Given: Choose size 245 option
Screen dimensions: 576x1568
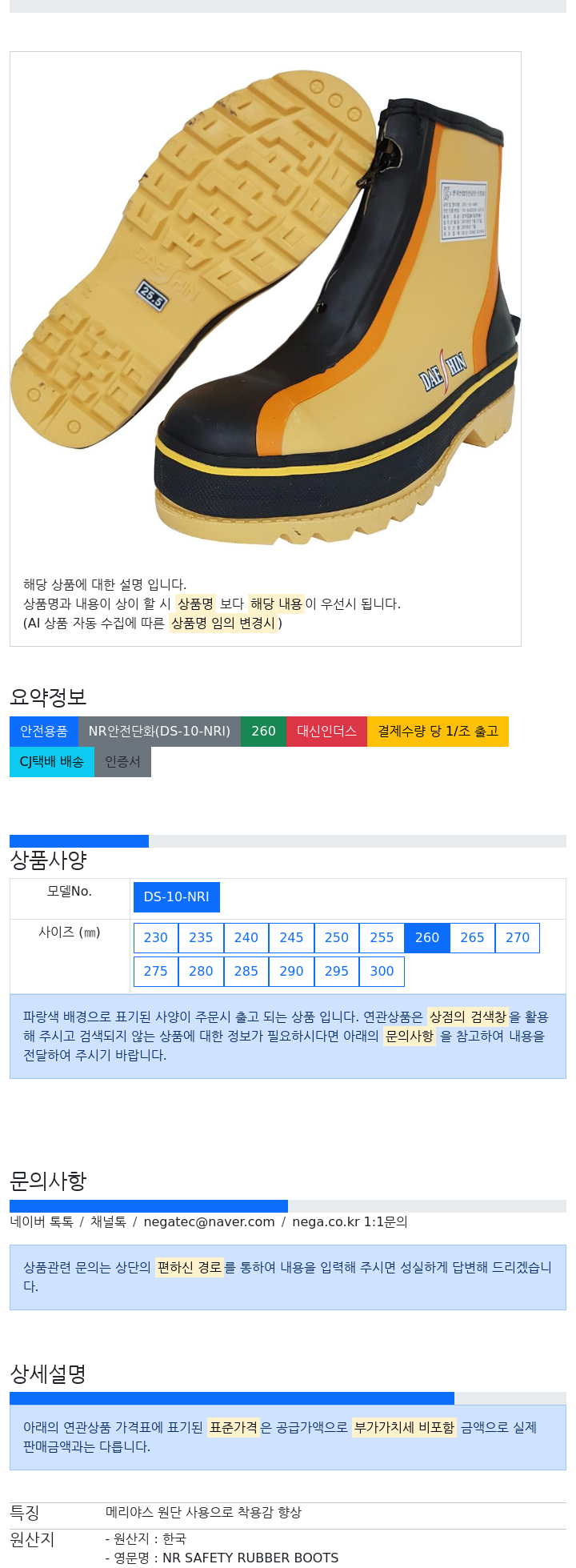Looking at the screenshot, I should click(291, 938).
